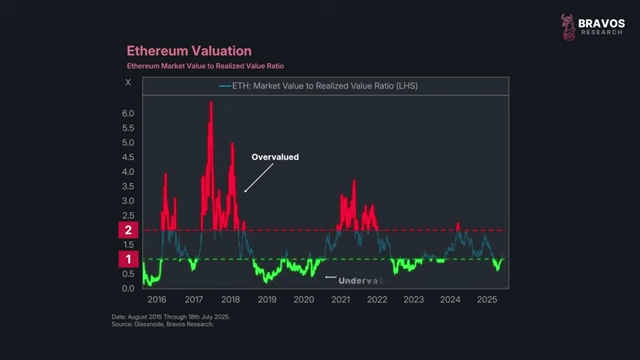
Task: Click the red highlighted '2' threshold label
Action: (x=128, y=230)
